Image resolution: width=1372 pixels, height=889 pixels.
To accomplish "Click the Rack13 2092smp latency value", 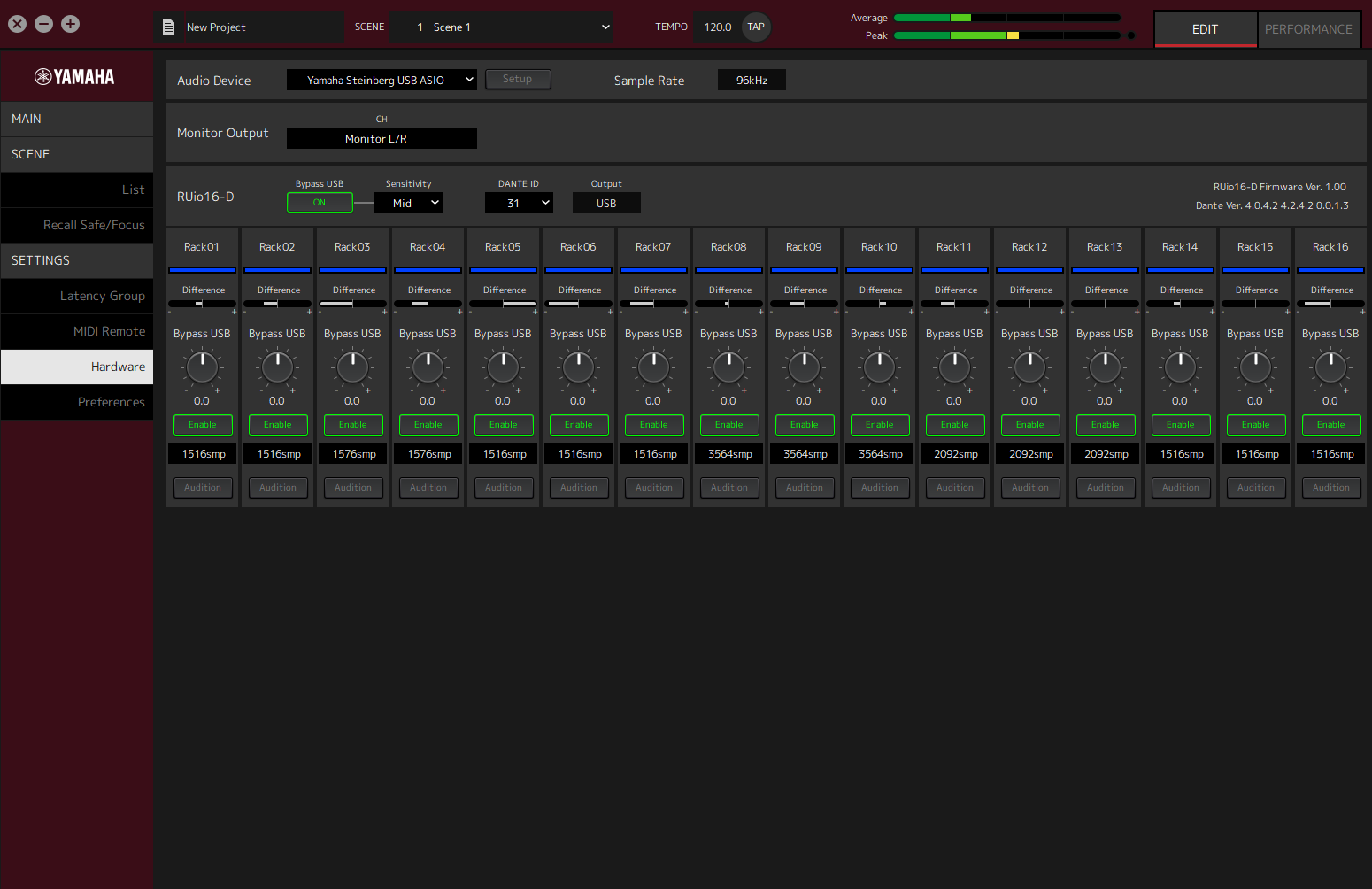I will coord(1106,454).
